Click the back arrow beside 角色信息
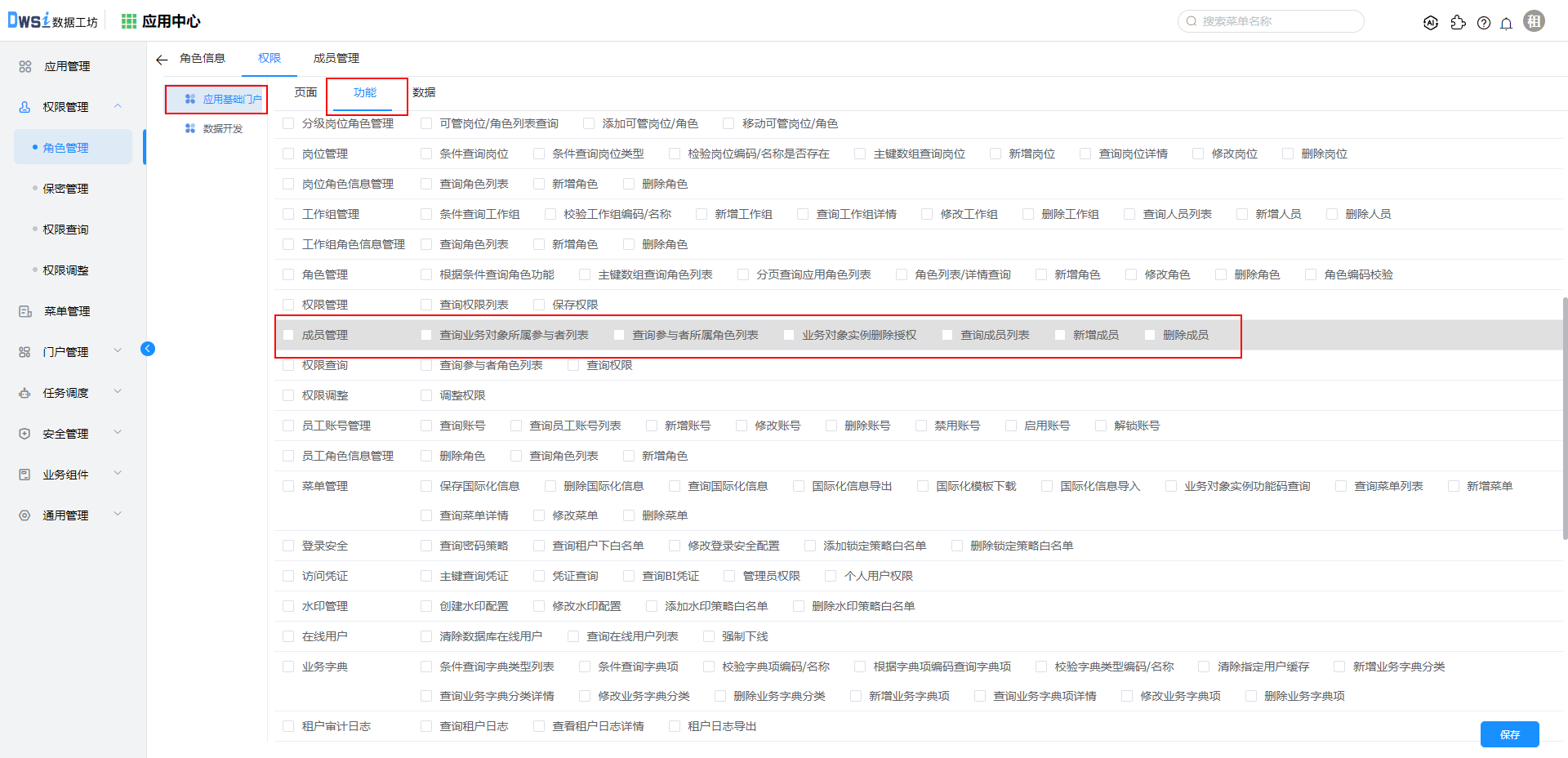1568x758 pixels. click(x=162, y=59)
